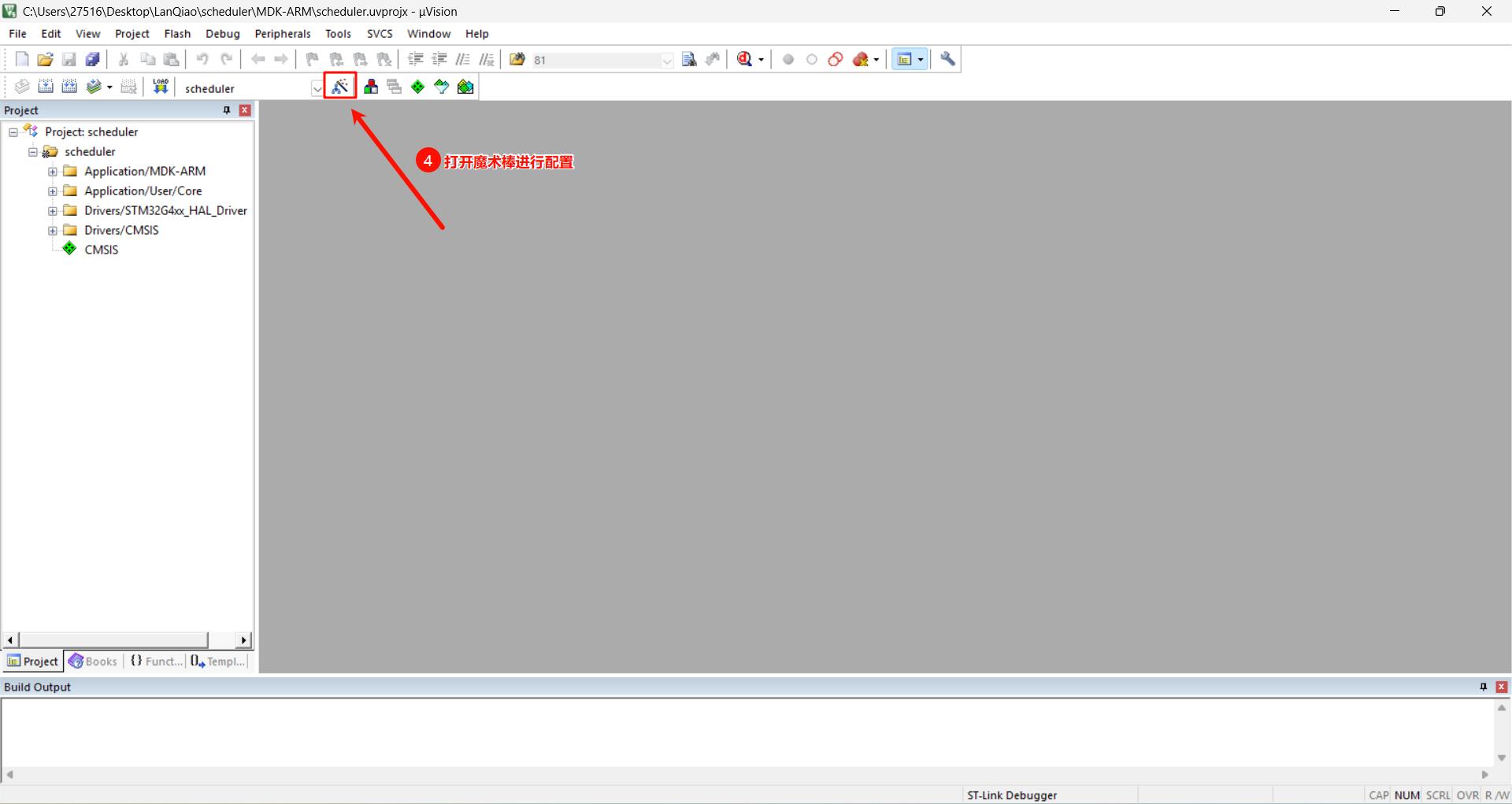Click the Download (LOAD) to flash icon
Image resolution: width=1512 pixels, height=804 pixels.
click(x=161, y=87)
